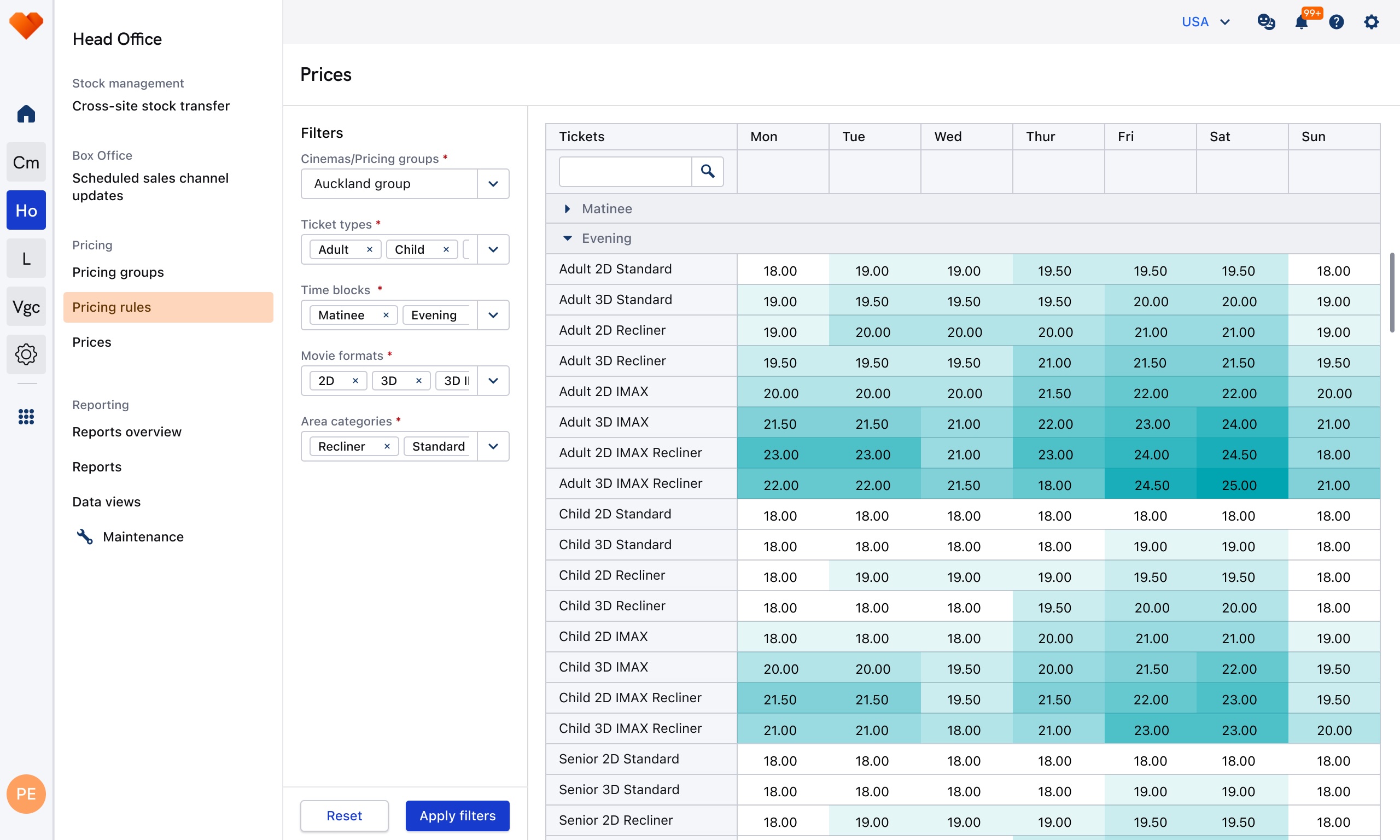The height and width of the screenshot is (840, 1400).
Task: Open top-right settings gear icon
Action: [x=1371, y=22]
